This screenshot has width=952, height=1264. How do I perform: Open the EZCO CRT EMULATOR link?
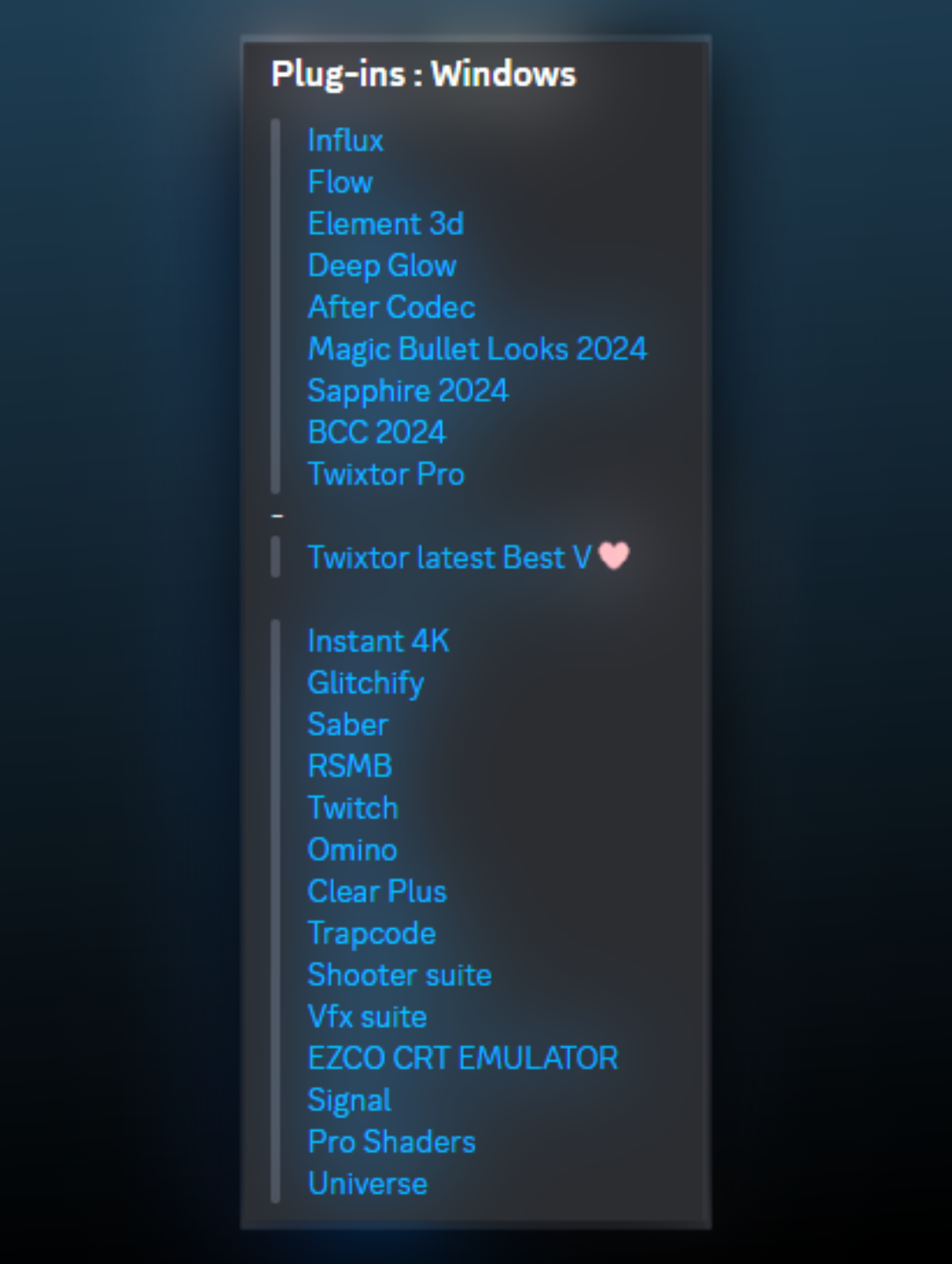[463, 1058]
